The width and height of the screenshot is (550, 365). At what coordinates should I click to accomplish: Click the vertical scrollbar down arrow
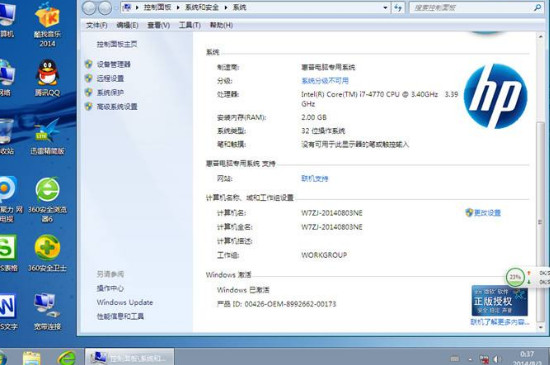coord(541,327)
